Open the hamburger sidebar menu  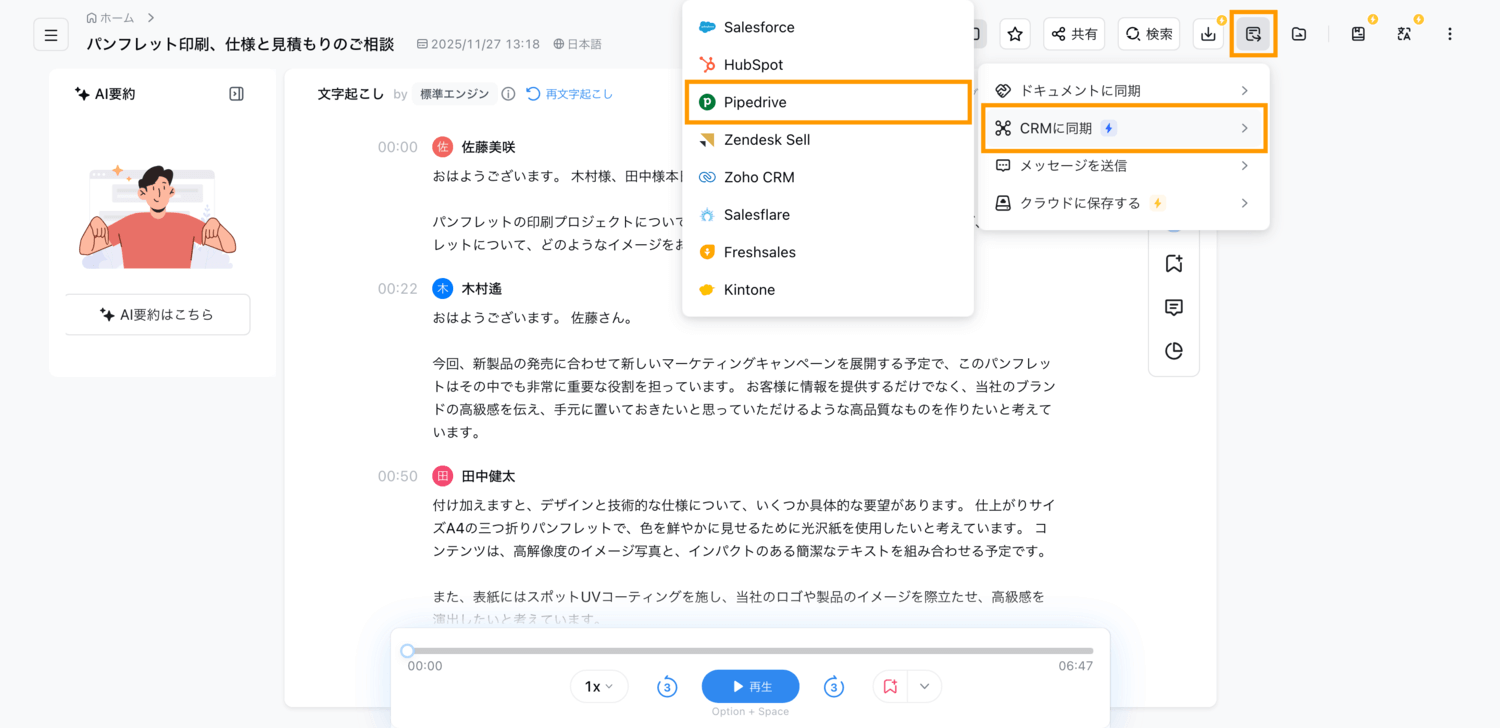coord(51,34)
